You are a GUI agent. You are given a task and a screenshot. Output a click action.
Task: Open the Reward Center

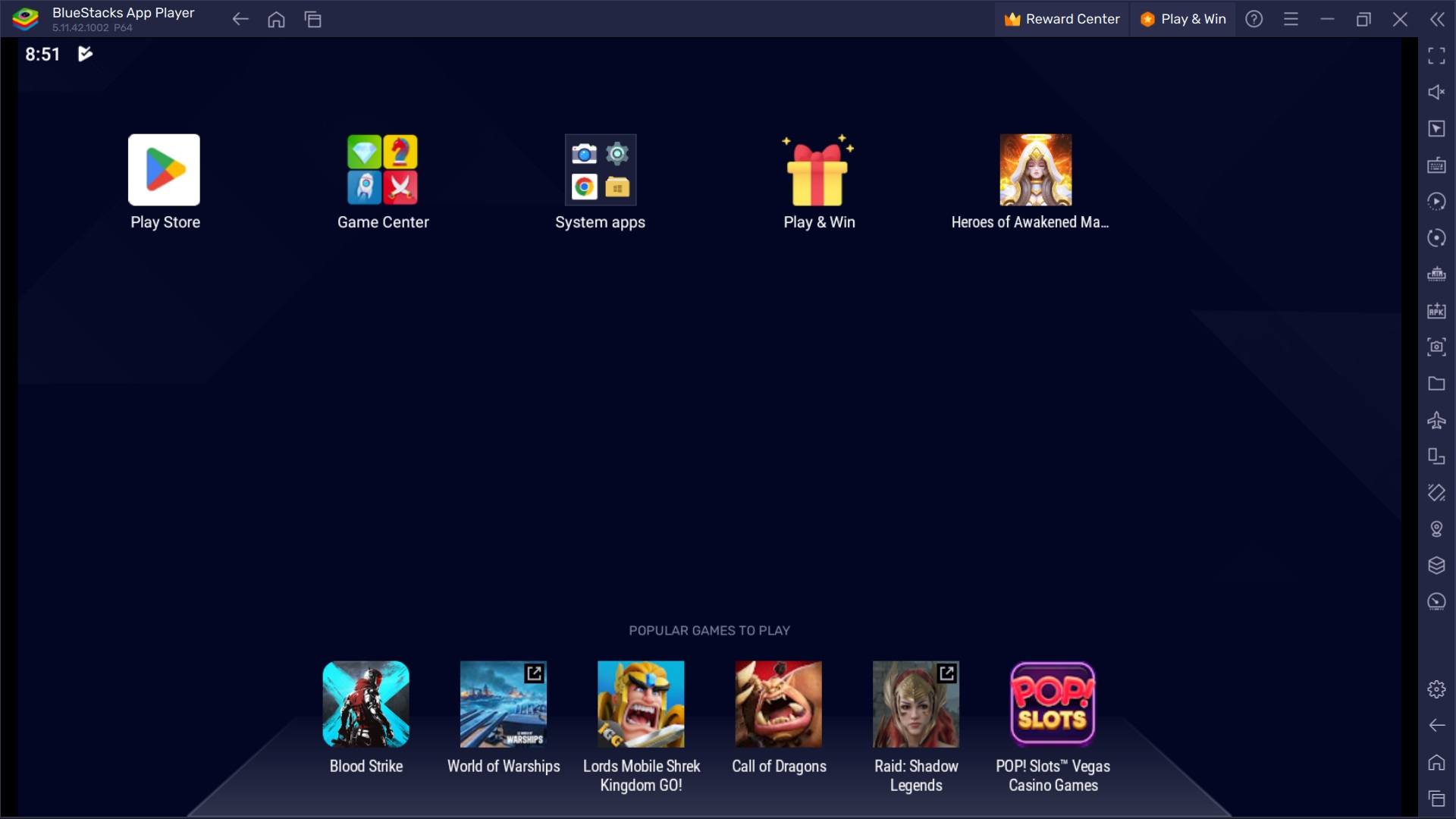coord(1062,19)
